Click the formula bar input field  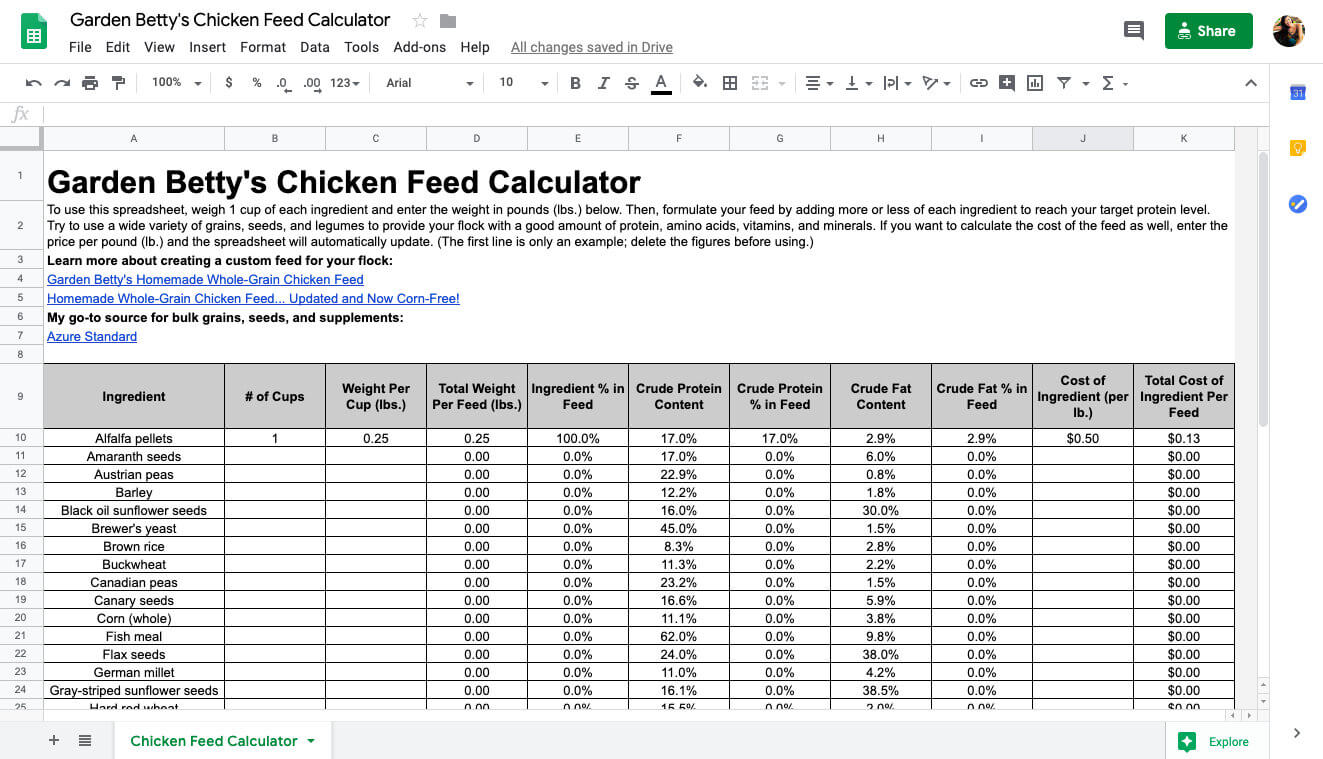click(640, 113)
